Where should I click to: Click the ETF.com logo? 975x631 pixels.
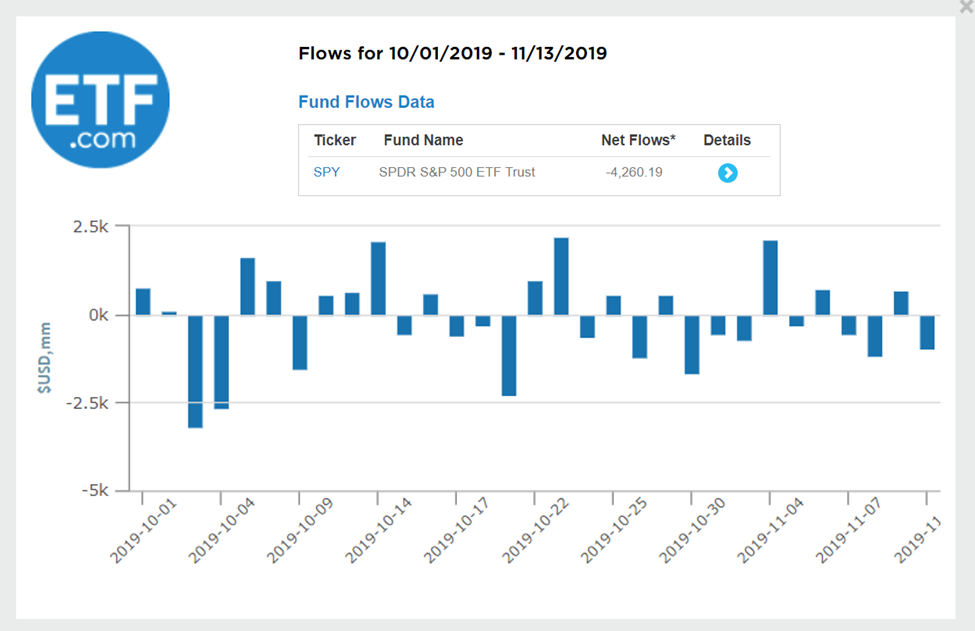tap(100, 99)
